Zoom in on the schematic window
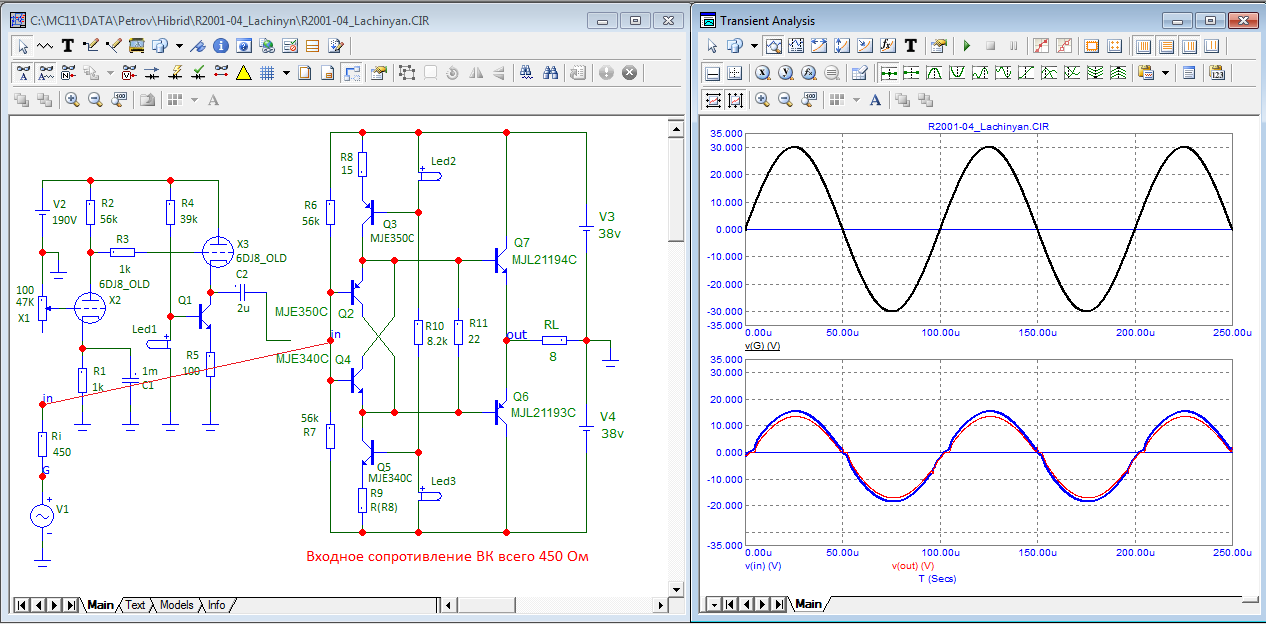 (72, 99)
